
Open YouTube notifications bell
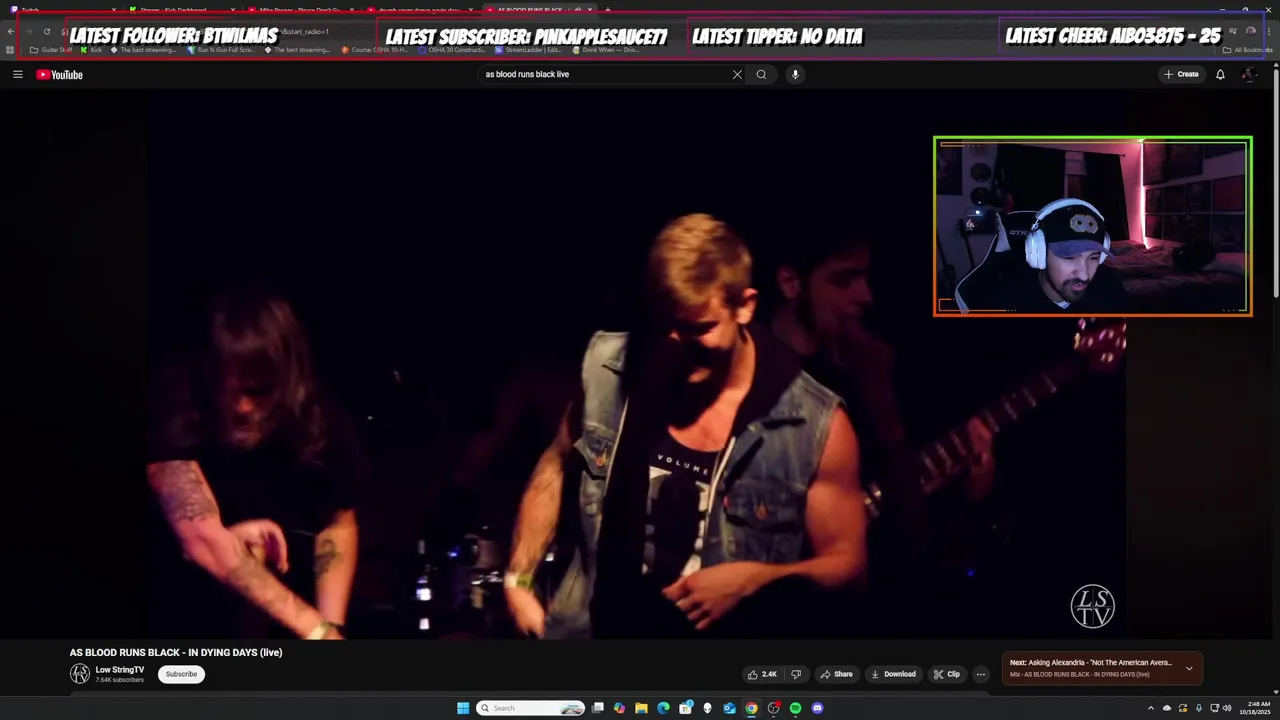pyautogui.click(x=1220, y=74)
